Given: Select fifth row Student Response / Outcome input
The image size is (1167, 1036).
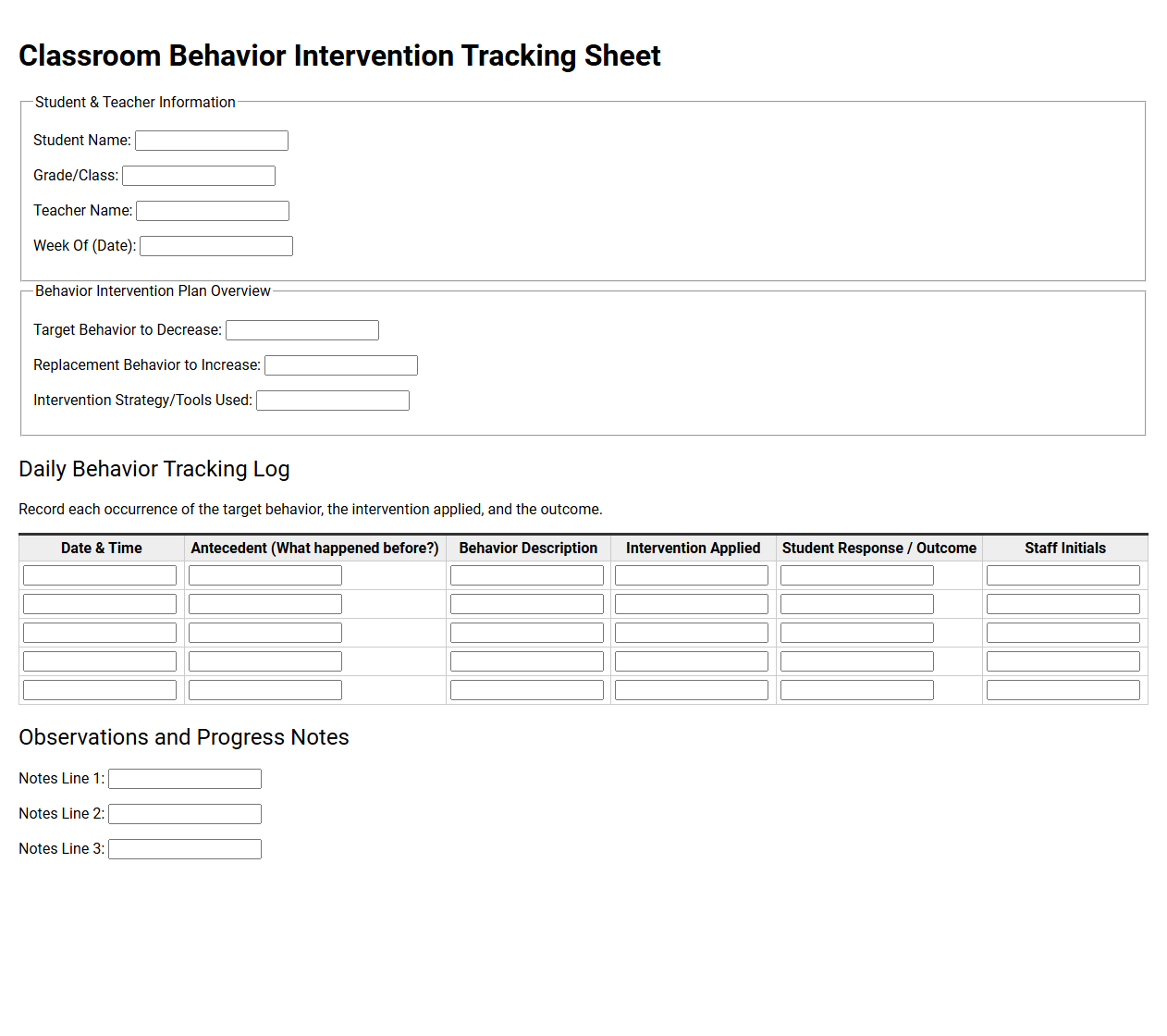Looking at the screenshot, I should pos(857,690).
